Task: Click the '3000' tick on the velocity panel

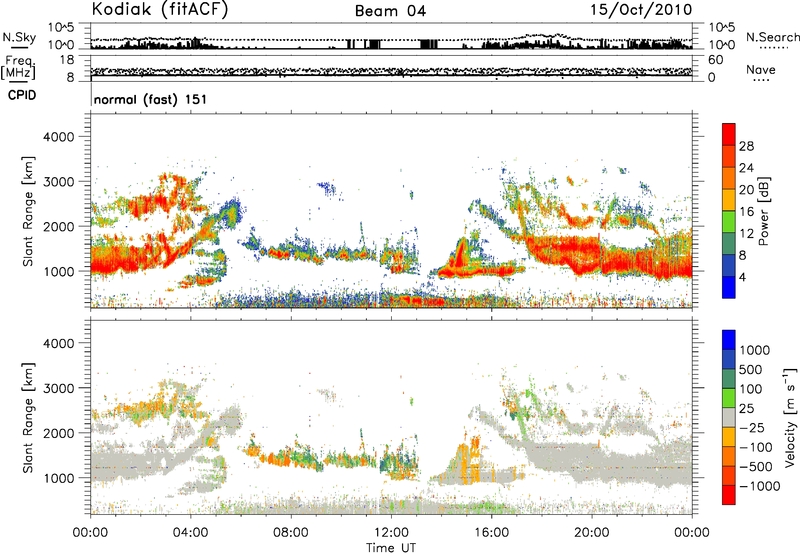Action: (x=59, y=388)
